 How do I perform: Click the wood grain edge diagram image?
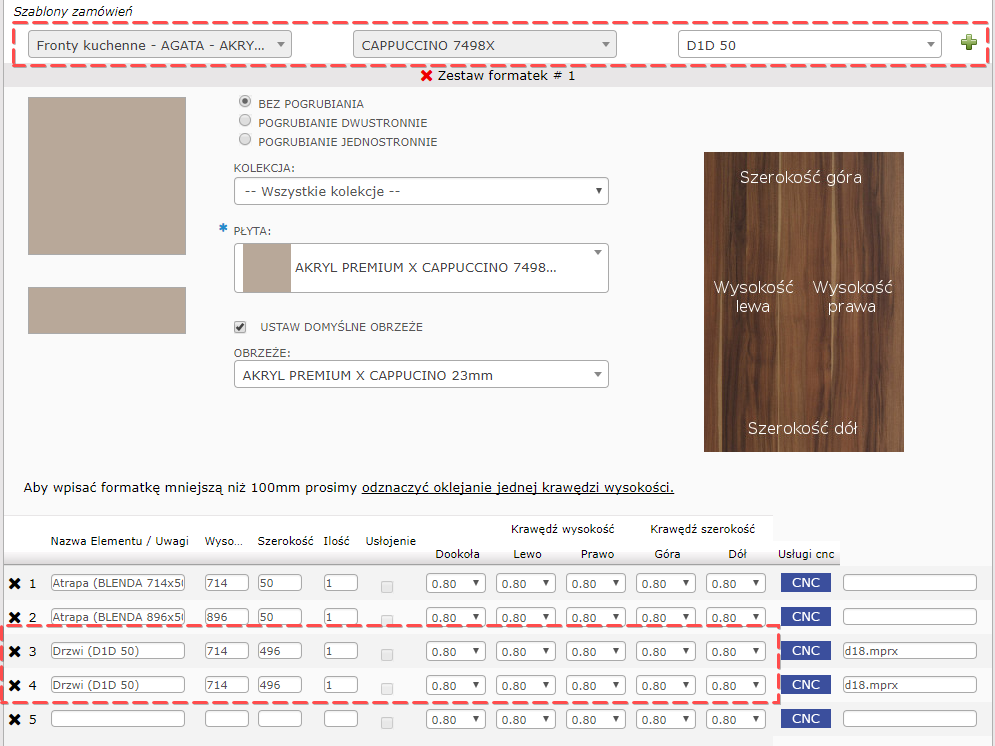[x=803, y=302]
